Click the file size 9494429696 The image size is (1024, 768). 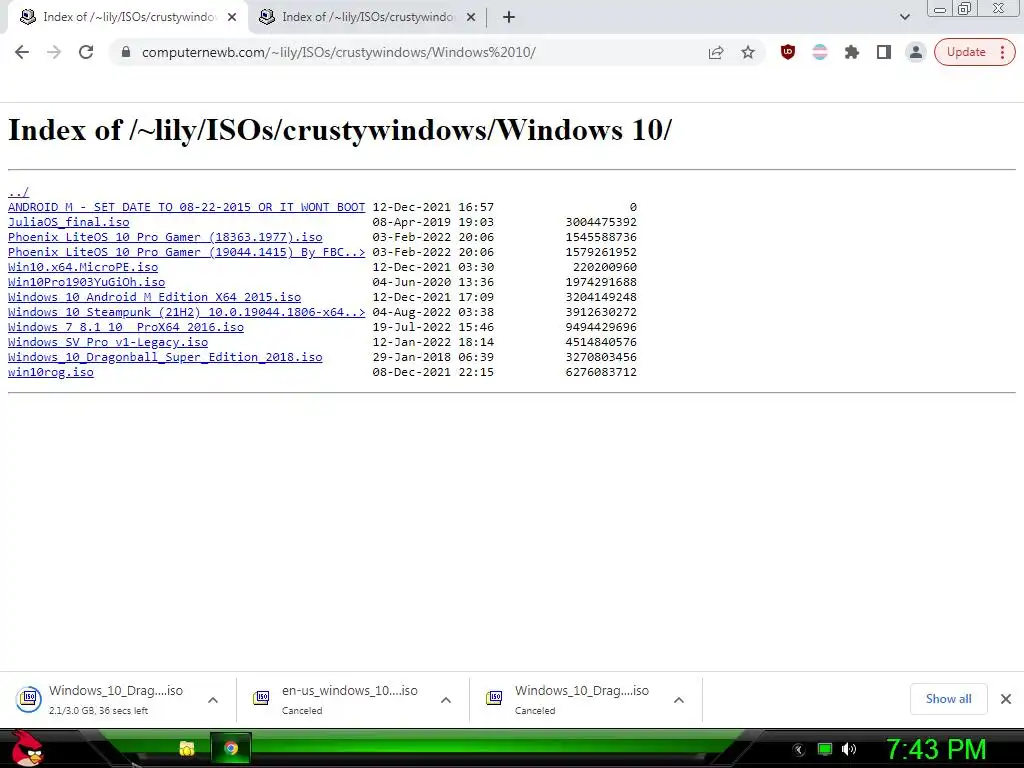(x=601, y=327)
